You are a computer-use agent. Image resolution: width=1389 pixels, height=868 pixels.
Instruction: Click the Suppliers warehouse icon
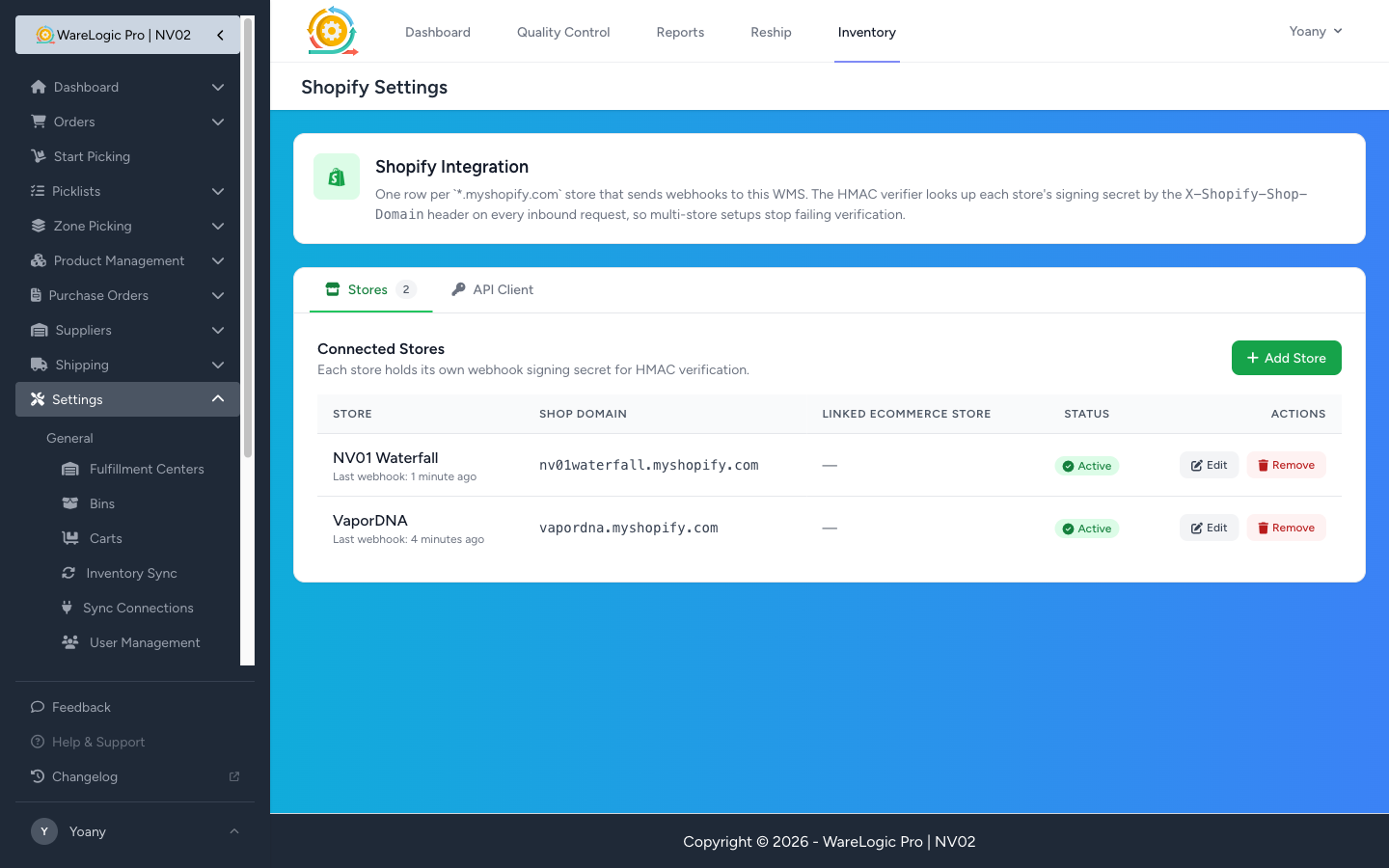pos(40,330)
